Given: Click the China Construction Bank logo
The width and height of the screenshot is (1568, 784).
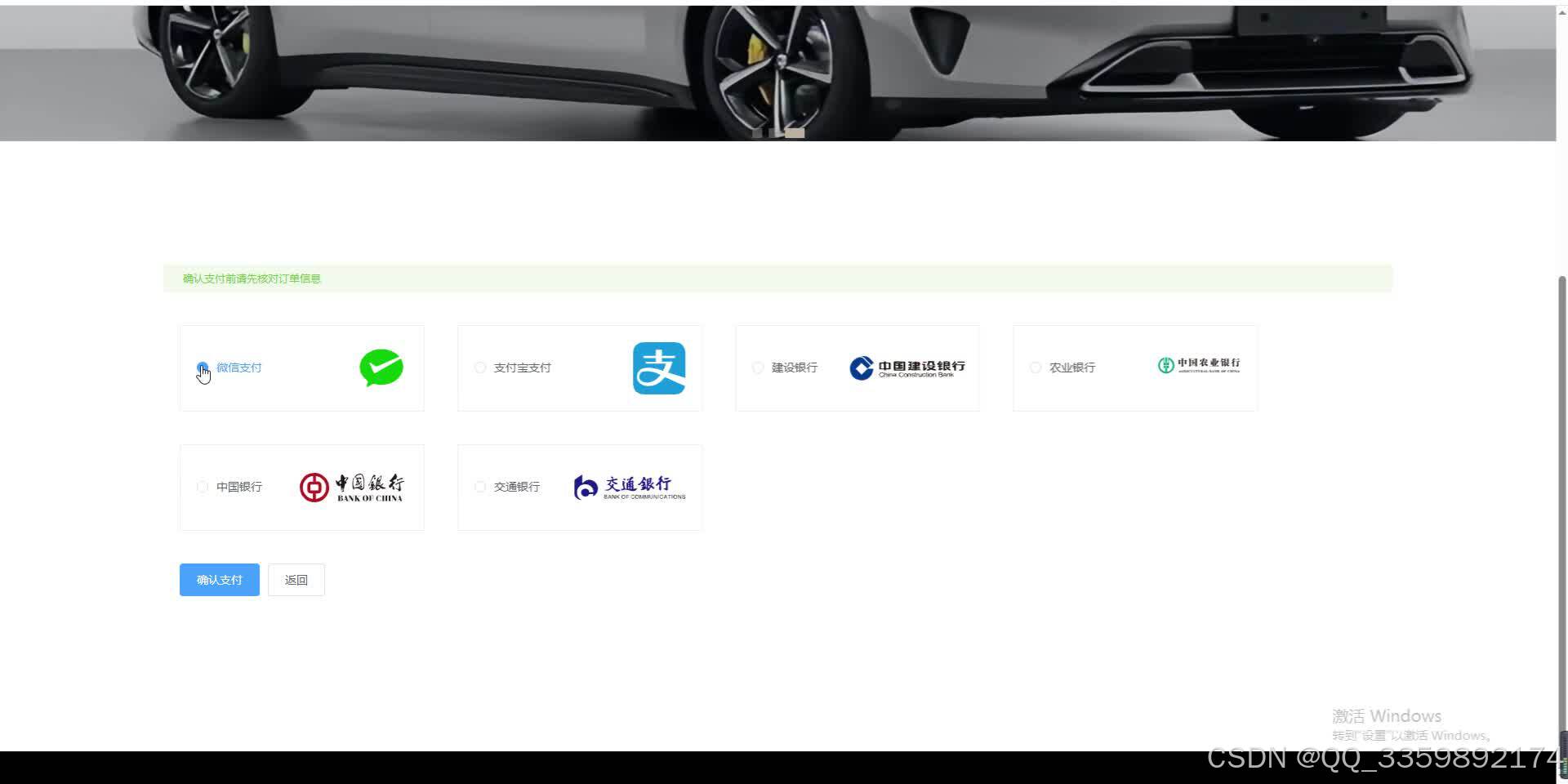Looking at the screenshot, I should 907,367.
